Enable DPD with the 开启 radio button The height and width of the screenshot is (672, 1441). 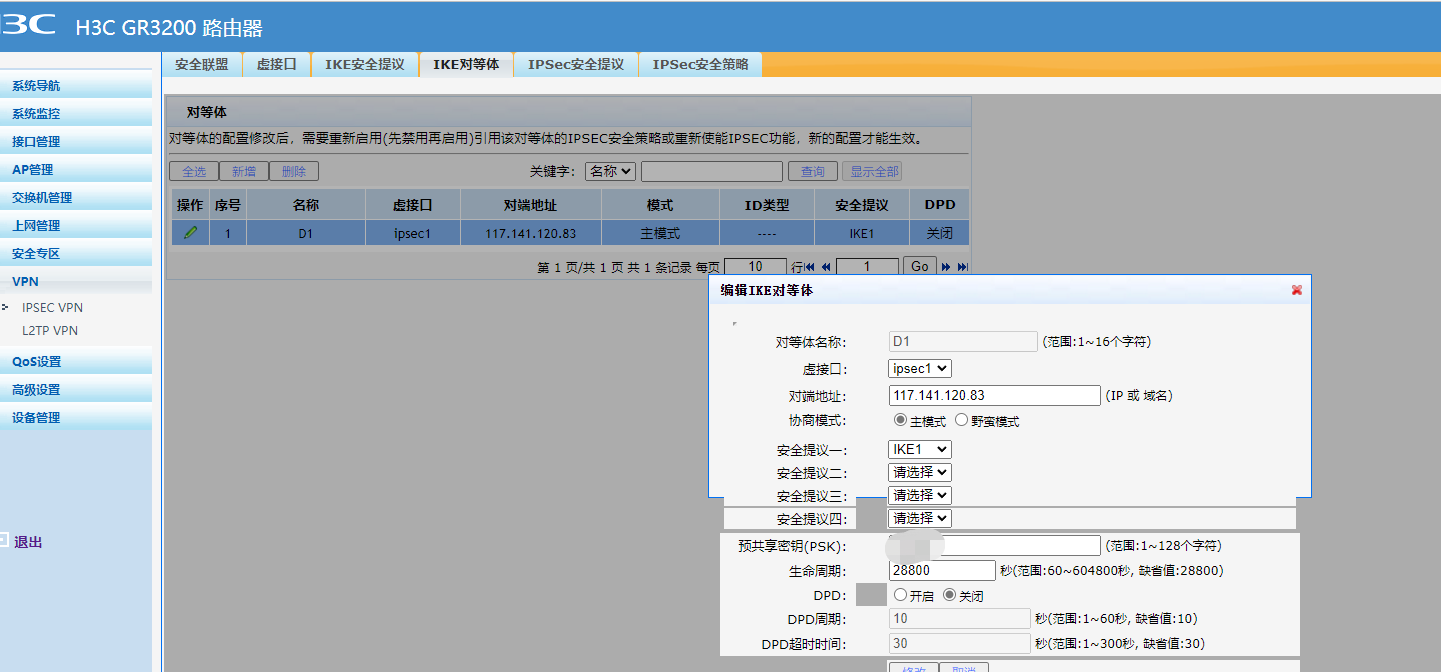[900, 595]
